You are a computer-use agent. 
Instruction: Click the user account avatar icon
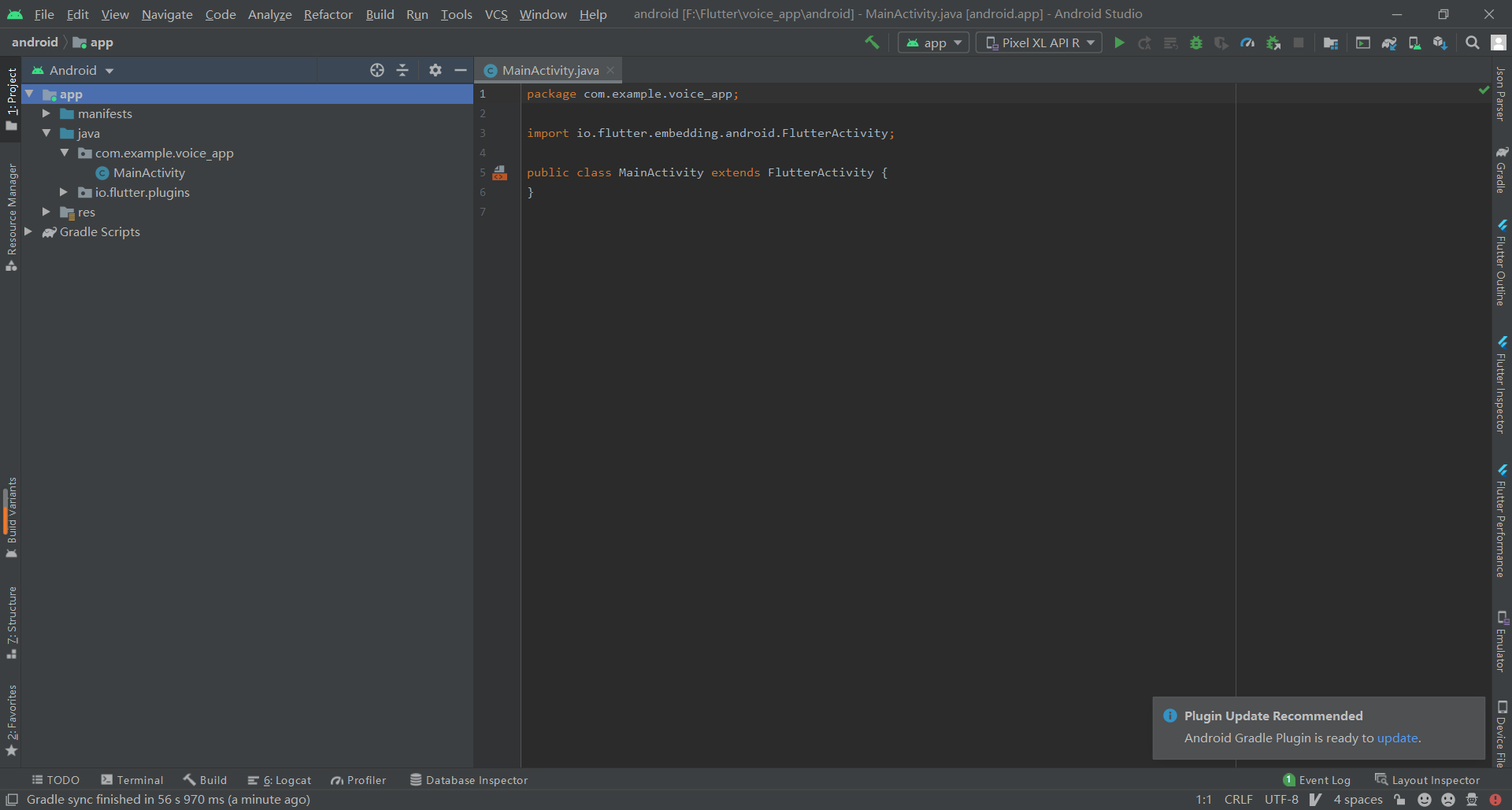coord(1499,43)
